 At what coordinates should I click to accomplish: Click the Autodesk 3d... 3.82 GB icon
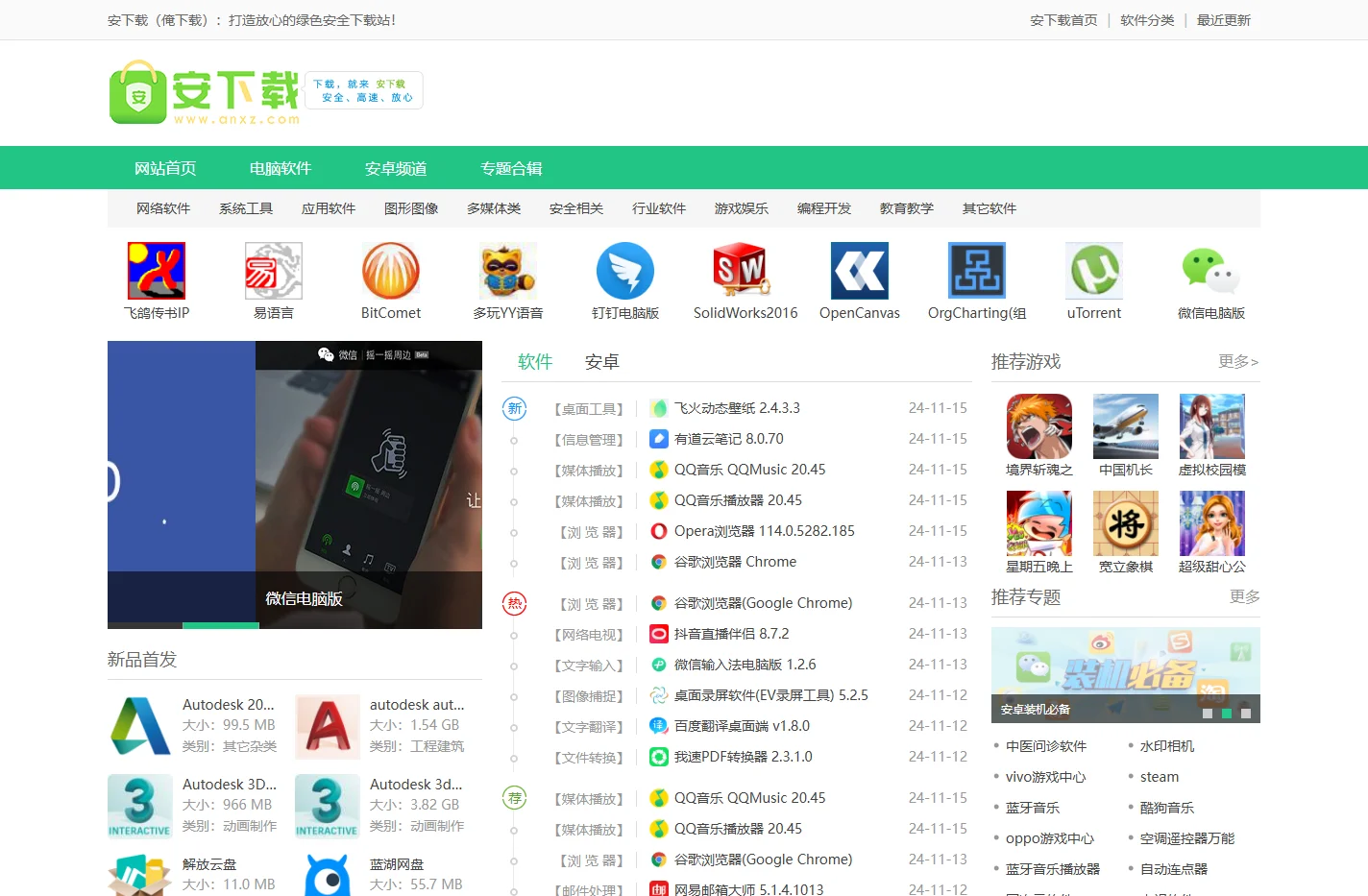pos(328,807)
